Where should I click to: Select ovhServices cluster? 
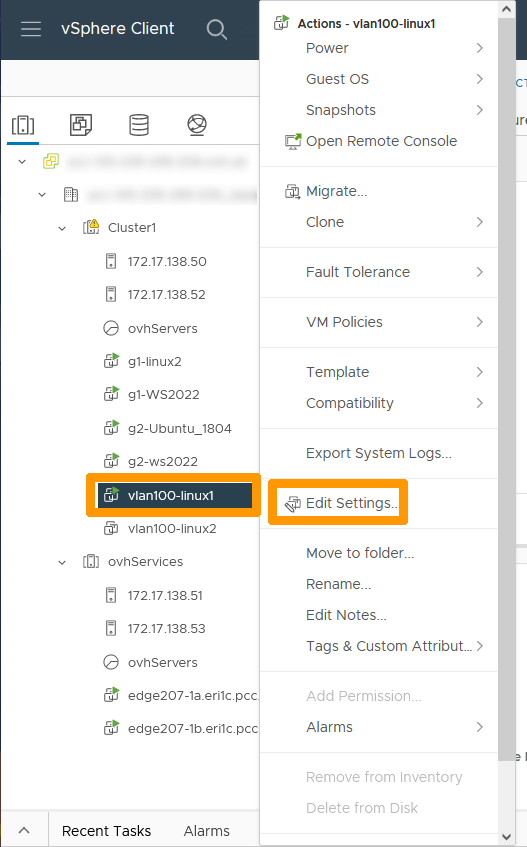coord(145,561)
